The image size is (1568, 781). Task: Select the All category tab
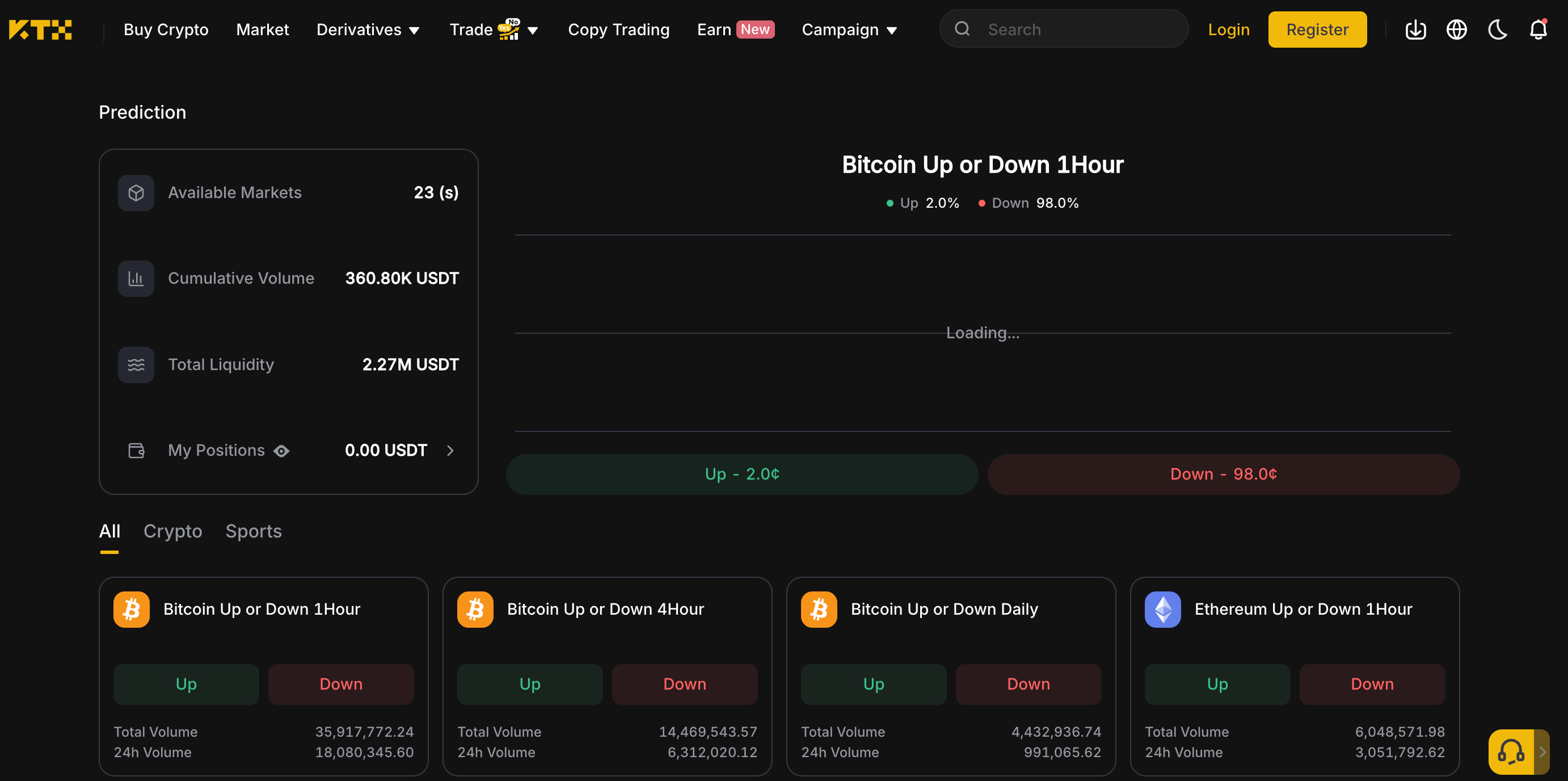click(x=109, y=531)
